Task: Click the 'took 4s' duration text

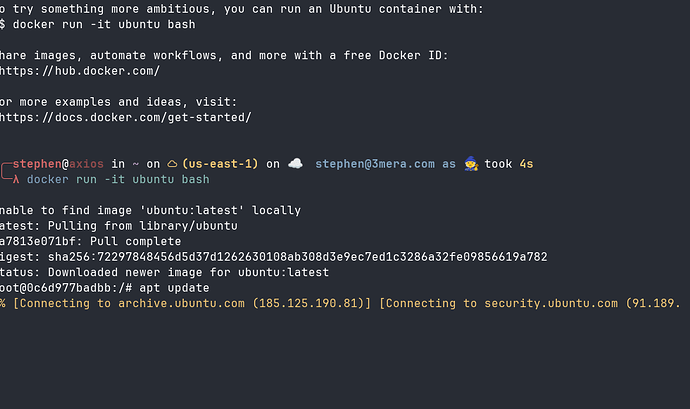Action: (x=509, y=164)
